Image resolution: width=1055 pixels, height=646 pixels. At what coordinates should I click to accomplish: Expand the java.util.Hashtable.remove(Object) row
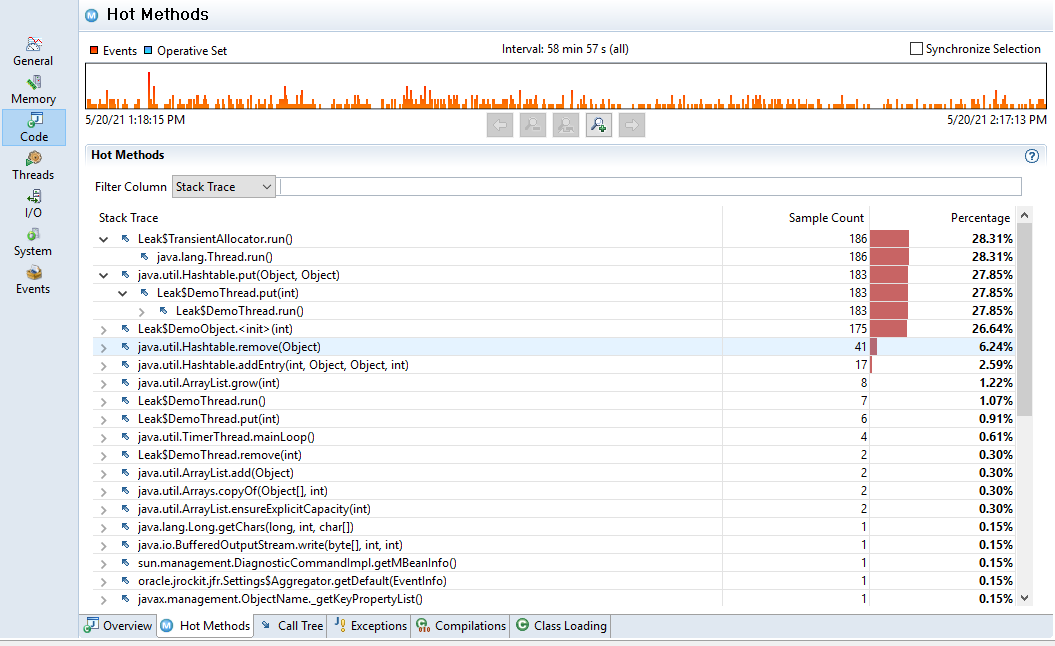click(104, 348)
